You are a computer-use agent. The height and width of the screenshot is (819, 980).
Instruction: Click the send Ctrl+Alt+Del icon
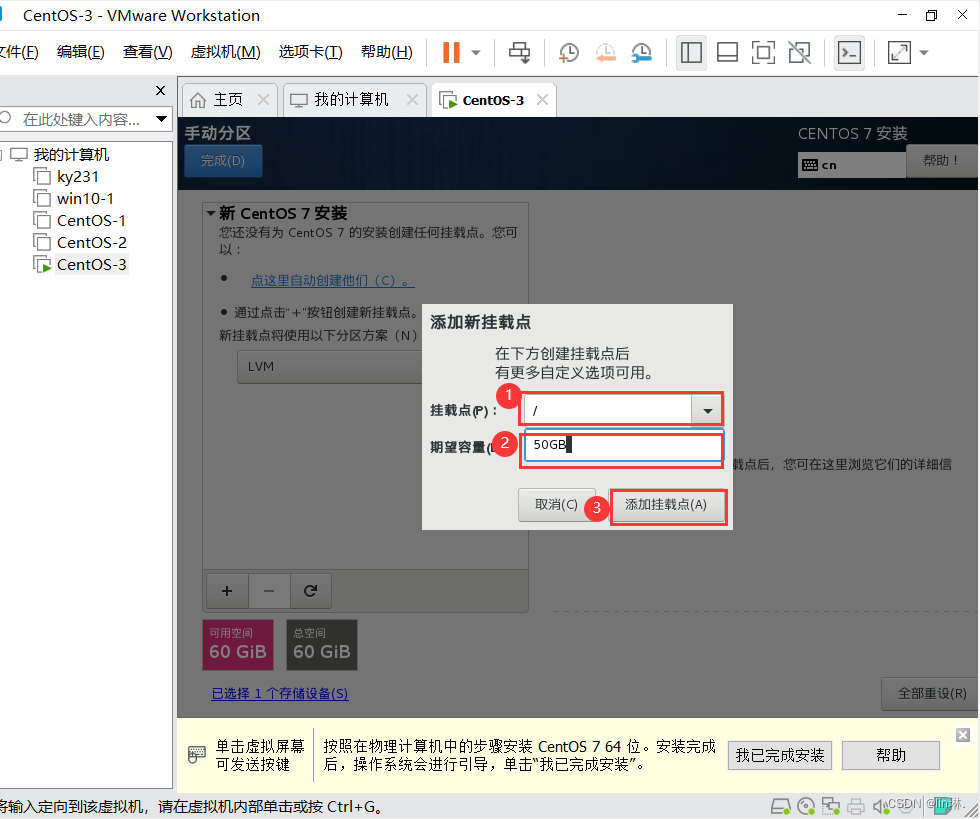519,53
